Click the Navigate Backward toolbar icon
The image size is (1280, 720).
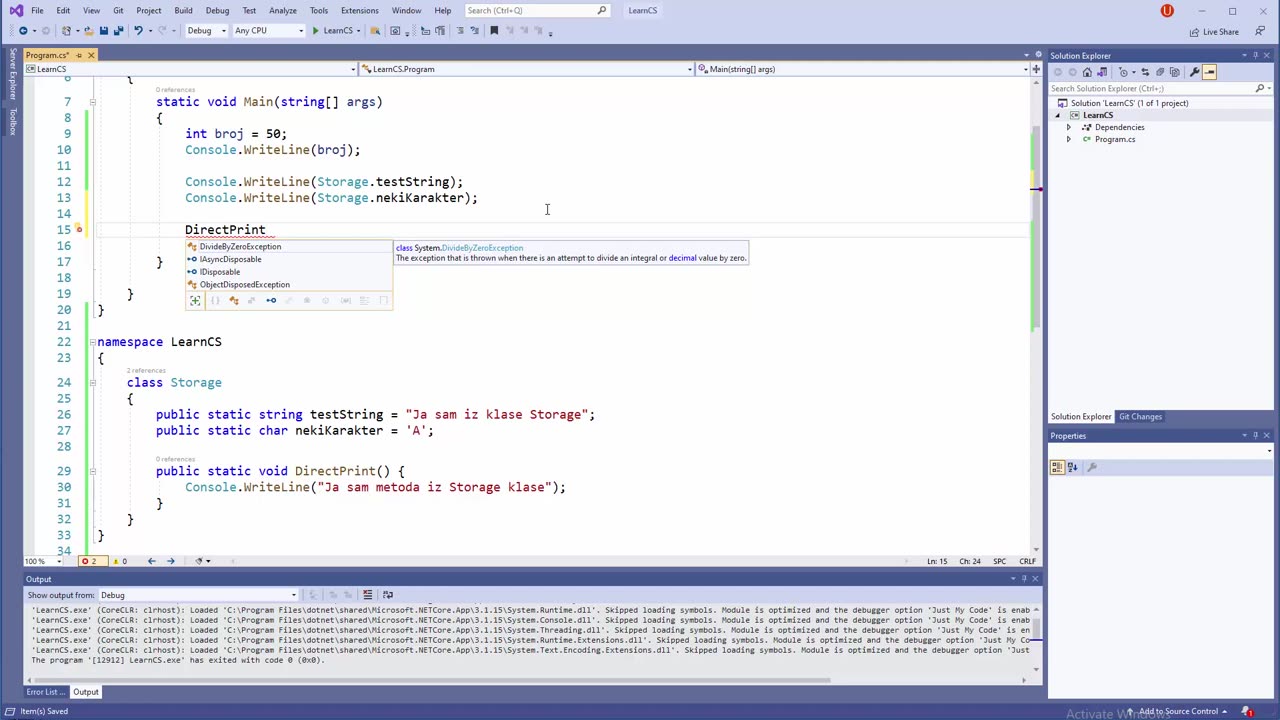[23, 31]
